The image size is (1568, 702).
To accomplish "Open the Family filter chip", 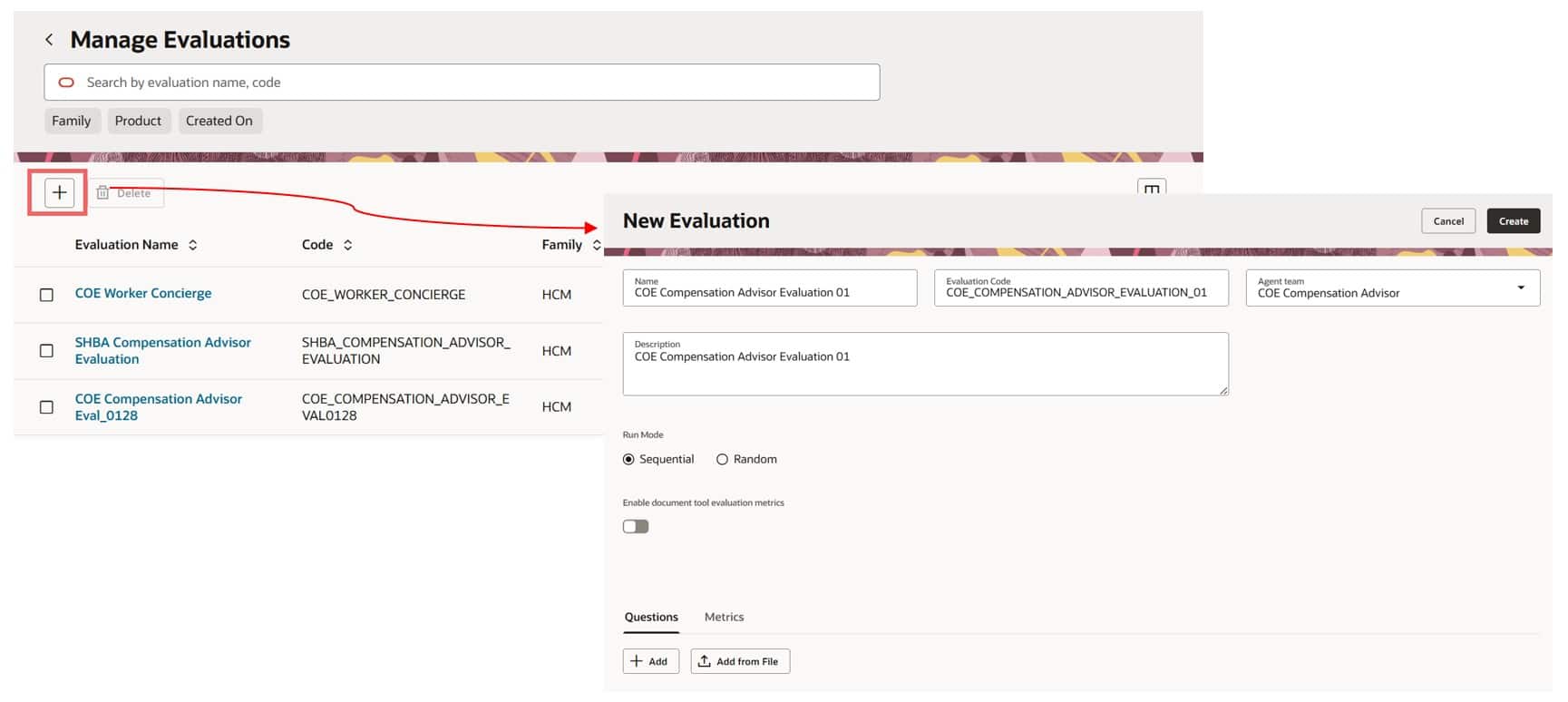I will click(72, 121).
